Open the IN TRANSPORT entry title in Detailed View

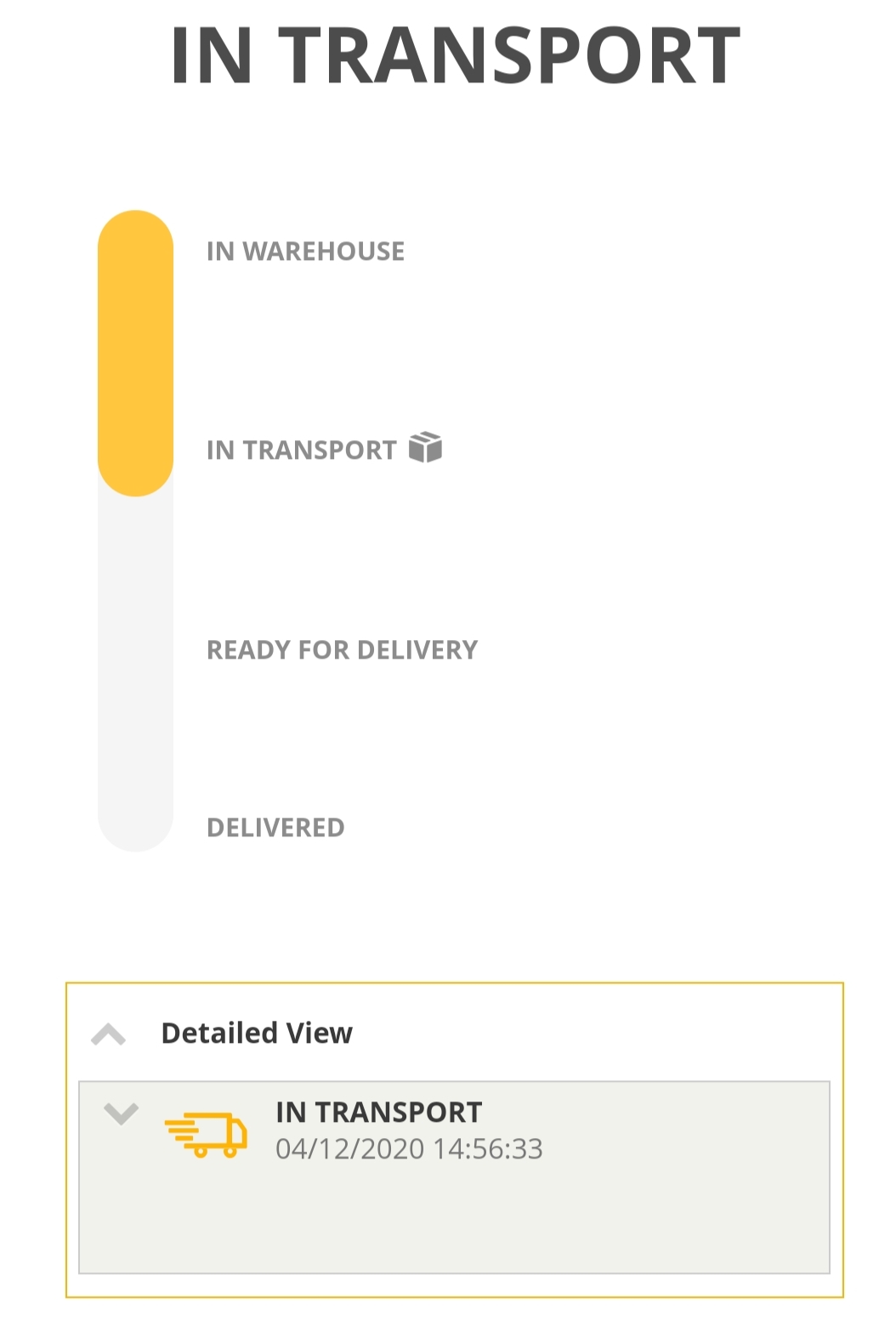coord(378,1112)
